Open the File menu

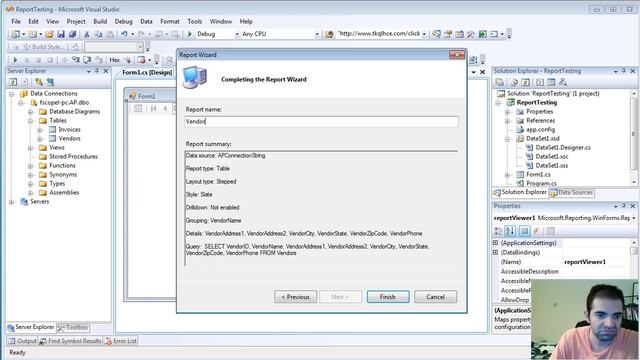point(16,21)
